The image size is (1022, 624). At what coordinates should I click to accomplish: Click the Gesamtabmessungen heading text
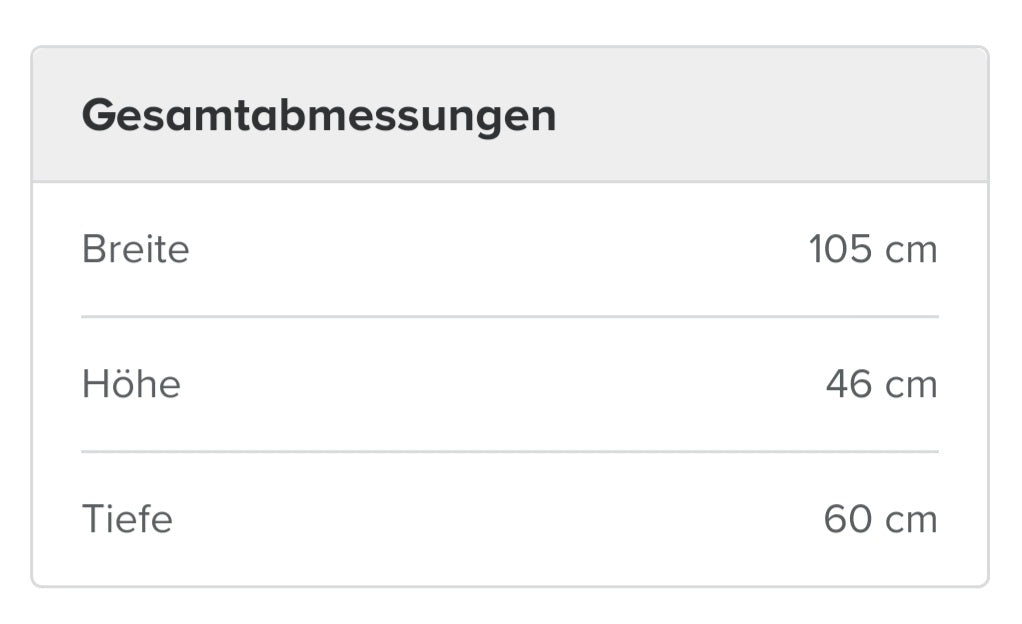(x=318, y=116)
